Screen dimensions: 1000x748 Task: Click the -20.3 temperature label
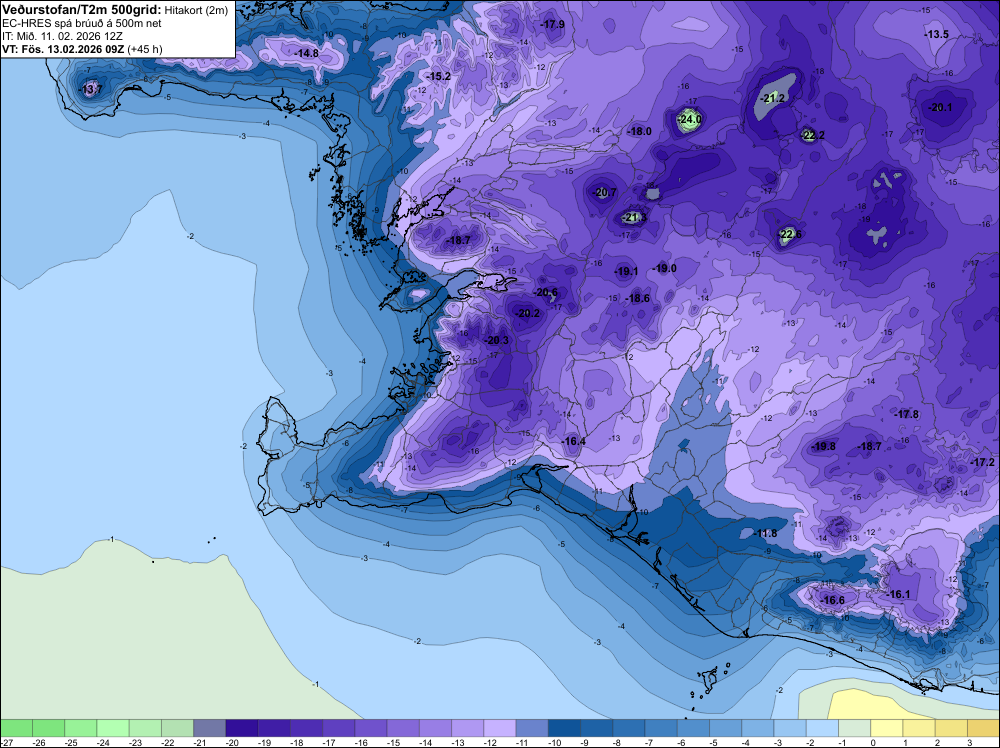pyautogui.click(x=497, y=341)
